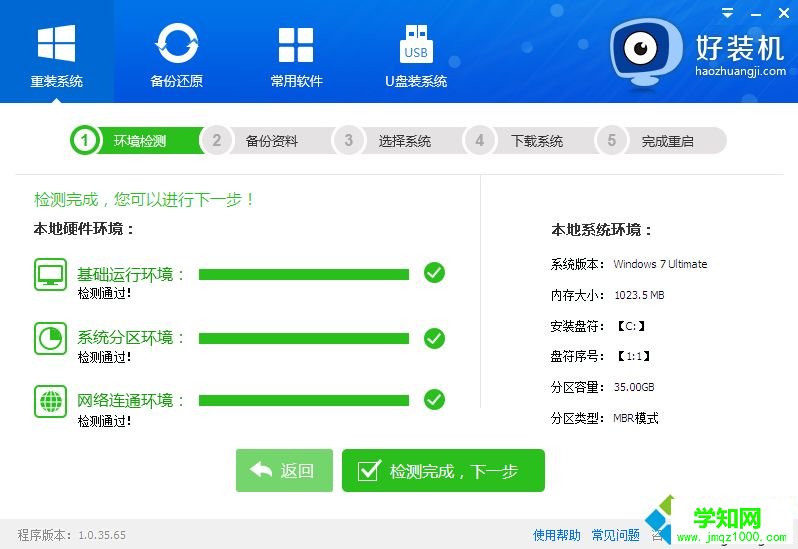Click the Windows logo icon
The image size is (798, 549).
click(56, 43)
